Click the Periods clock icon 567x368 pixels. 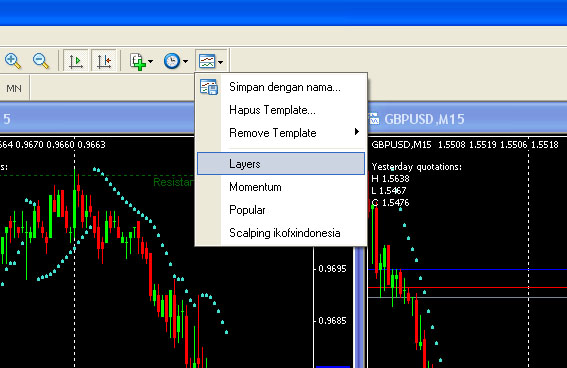pyautogui.click(x=172, y=61)
